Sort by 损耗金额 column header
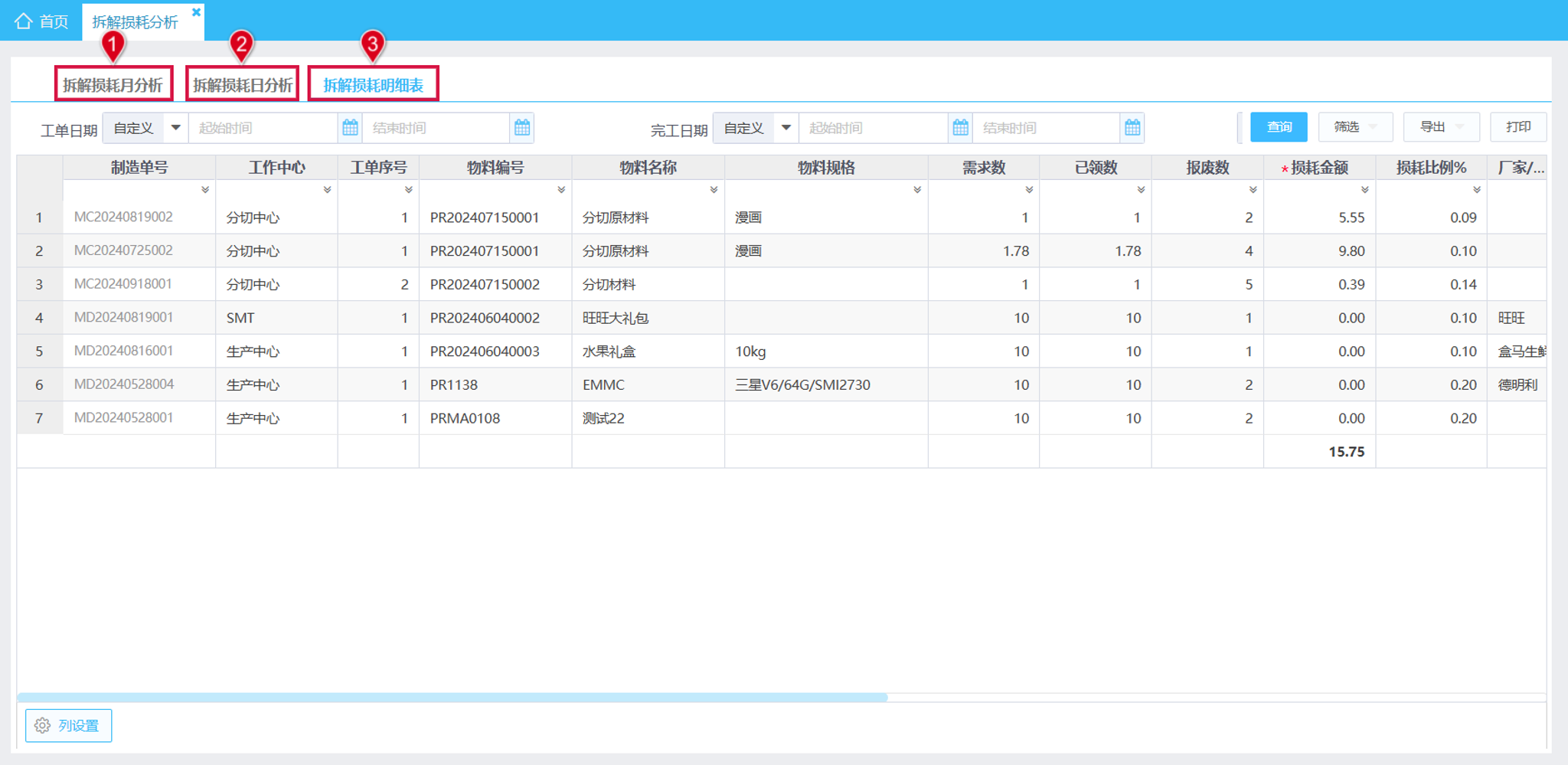 tap(1319, 168)
